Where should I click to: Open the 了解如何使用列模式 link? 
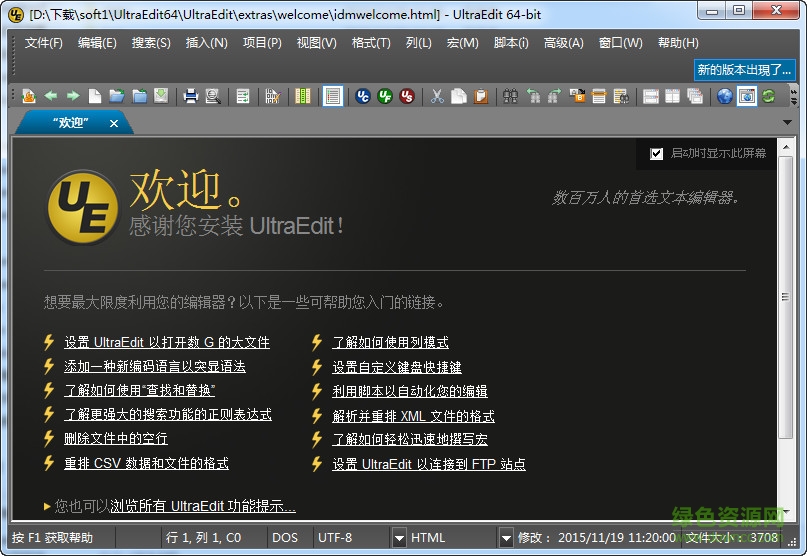pyautogui.click(x=390, y=342)
